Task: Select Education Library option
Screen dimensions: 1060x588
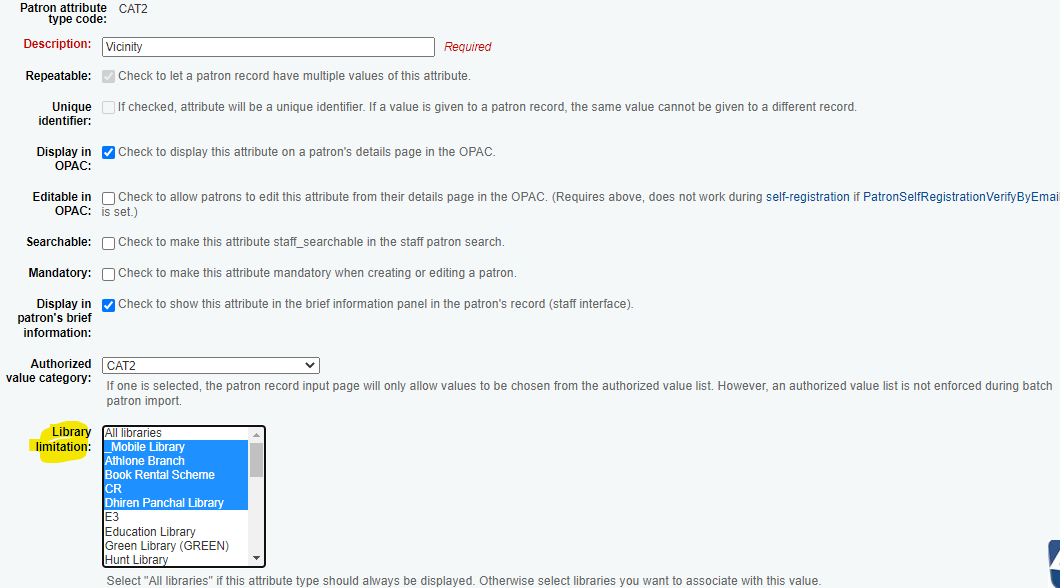Action: (176, 532)
